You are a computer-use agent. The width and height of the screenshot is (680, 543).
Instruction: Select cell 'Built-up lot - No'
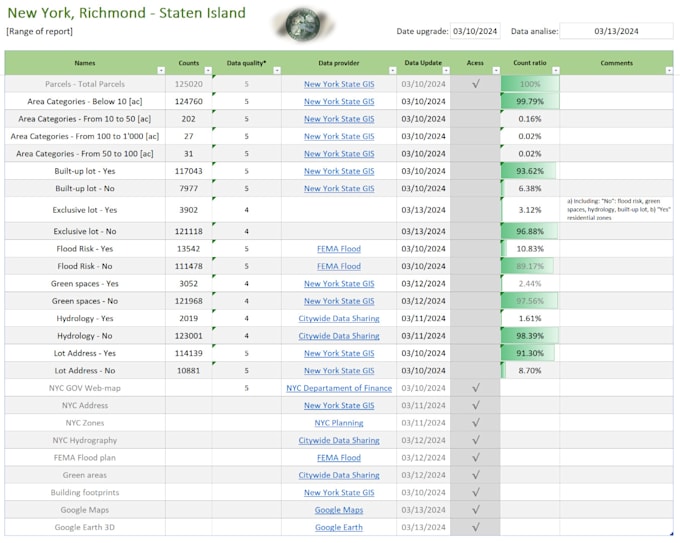(x=85, y=188)
